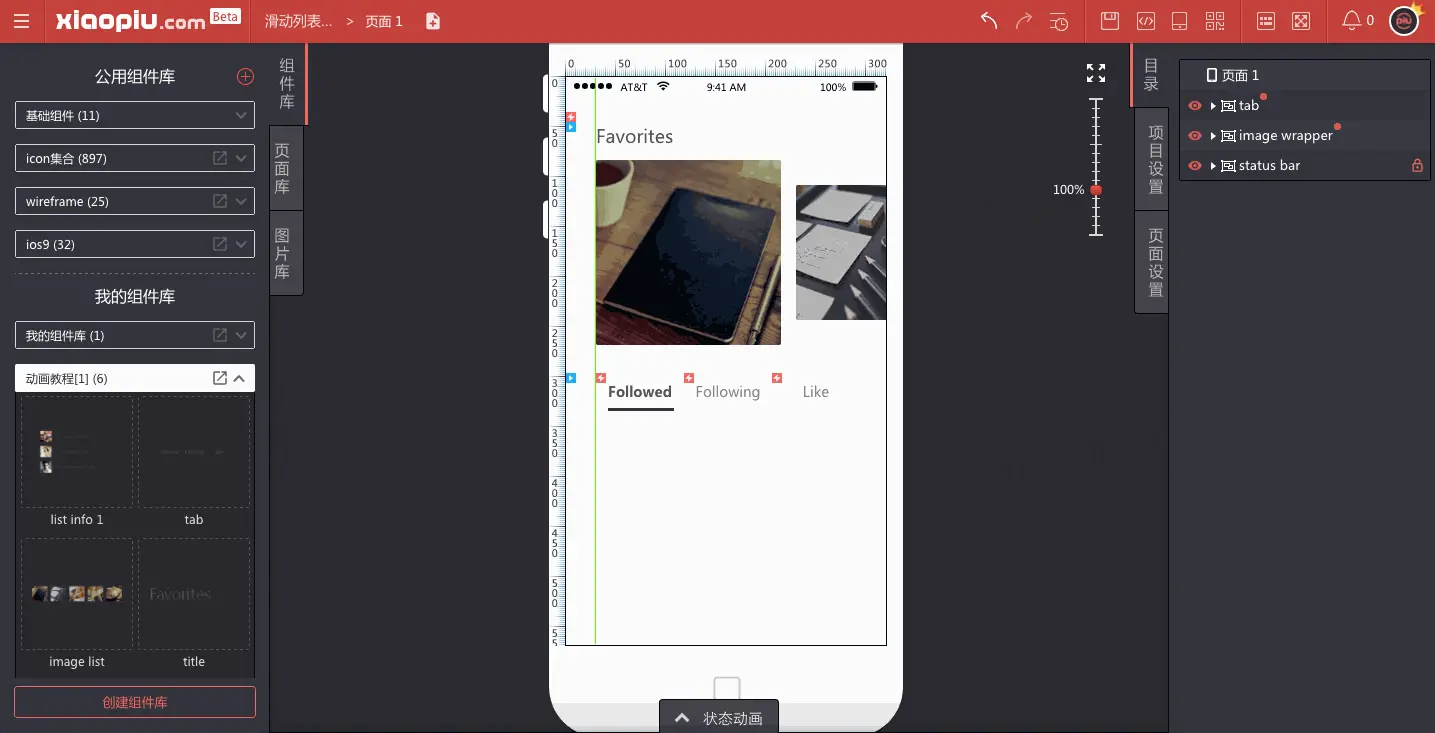Expand the wireframe (25) dropdown arrow
Viewport: 1435px width, 733px height.
241,201
